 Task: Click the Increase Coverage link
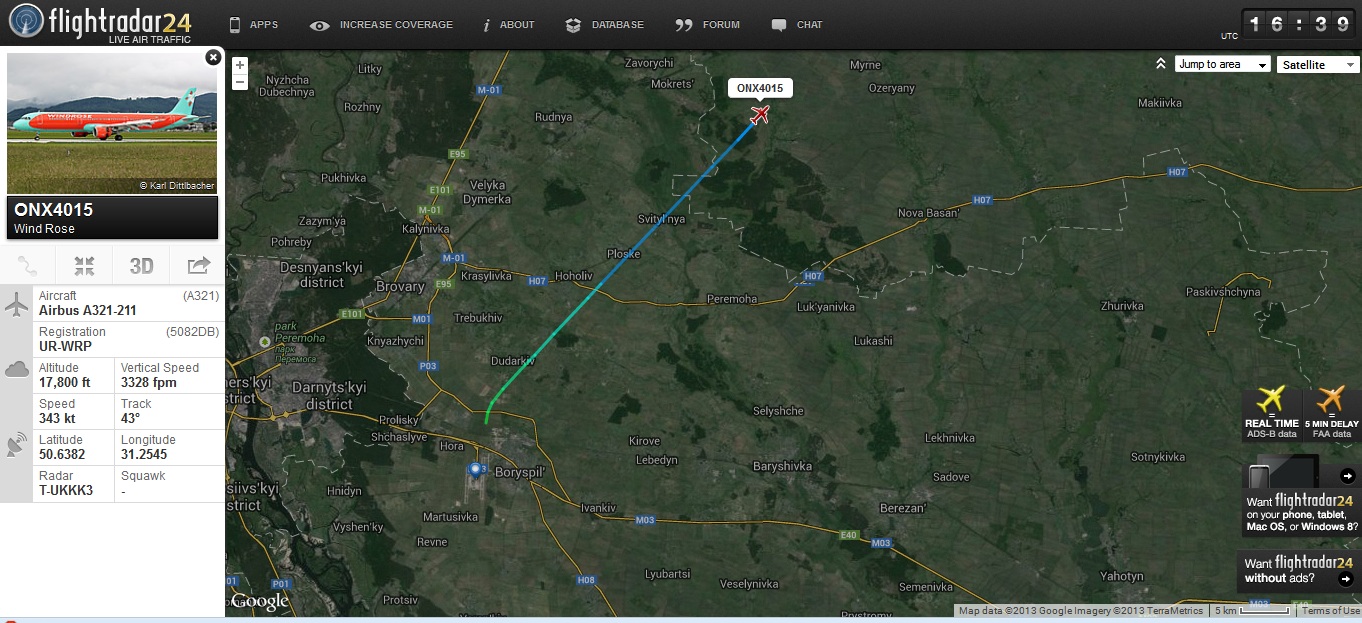(381, 25)
